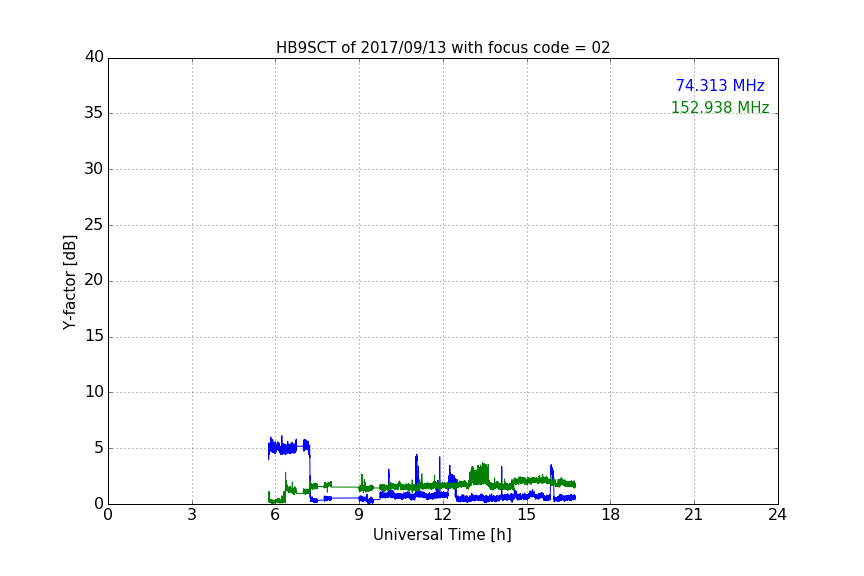Image resolution: width=864 pixels, height=576 pixels.
Task: Click the x-axis tick label '15'
Action: (x=526, y=515)
